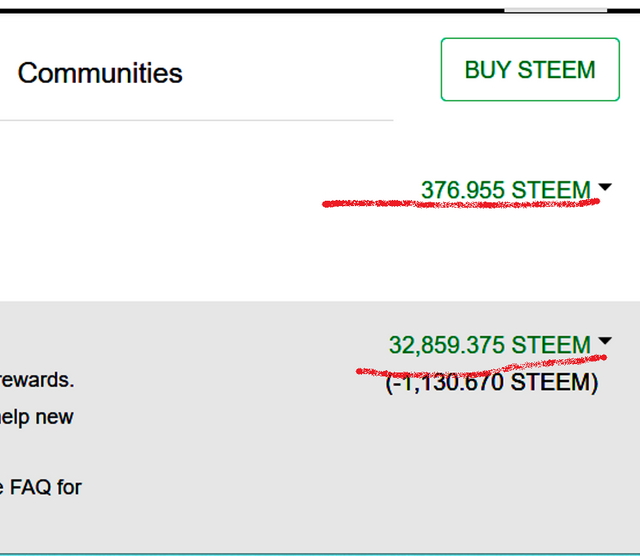Click the word STEEM beside 32,859.375

[x=551, y=345]
